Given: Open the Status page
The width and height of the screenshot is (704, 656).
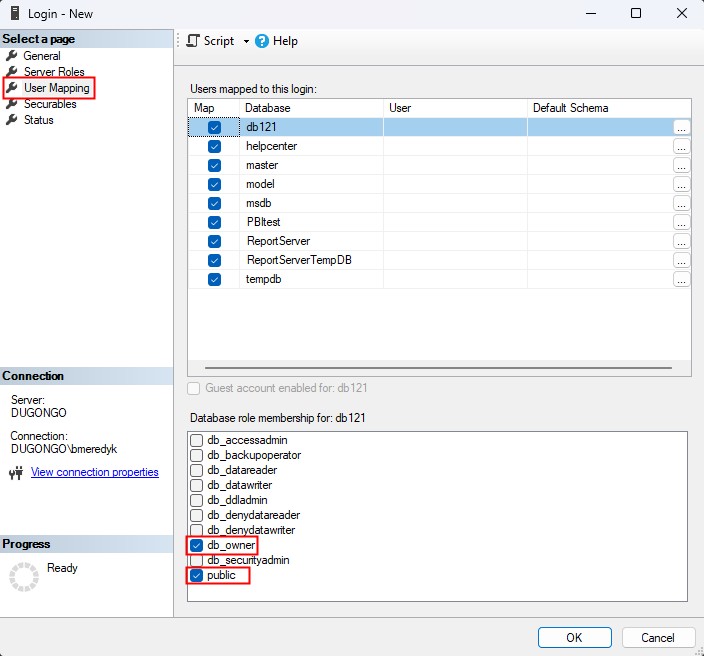Looking at the screenshot, I should [39, 120].
